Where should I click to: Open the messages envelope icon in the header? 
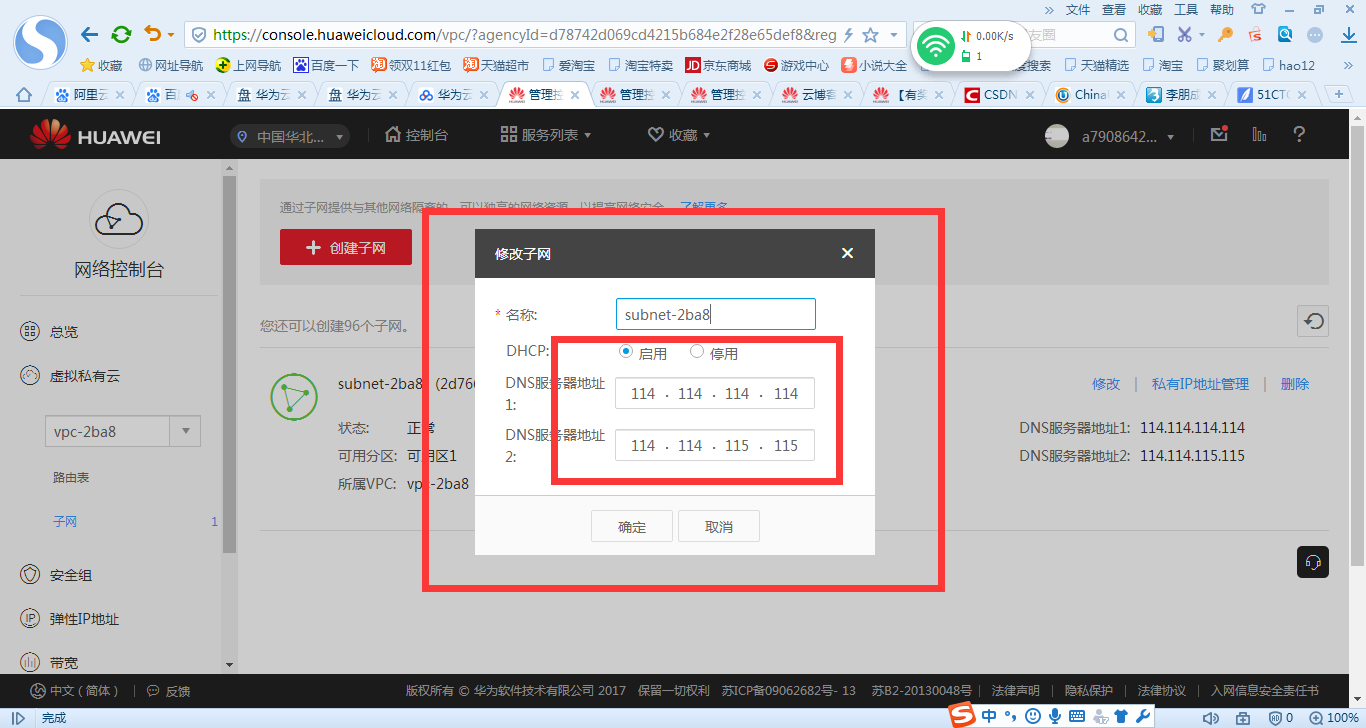click(x=1218, y=134)
